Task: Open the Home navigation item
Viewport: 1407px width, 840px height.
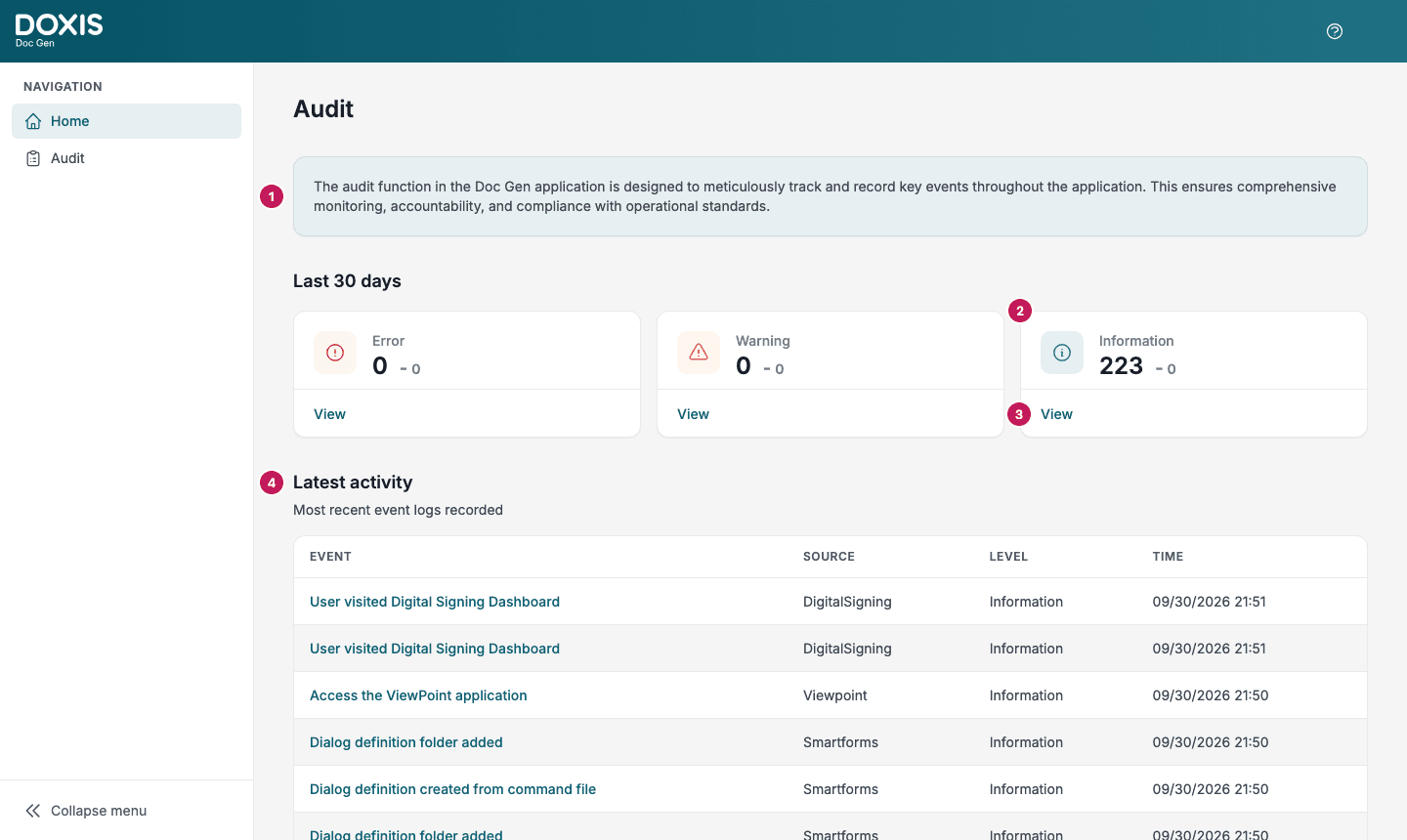Action: tap(126, 121)
